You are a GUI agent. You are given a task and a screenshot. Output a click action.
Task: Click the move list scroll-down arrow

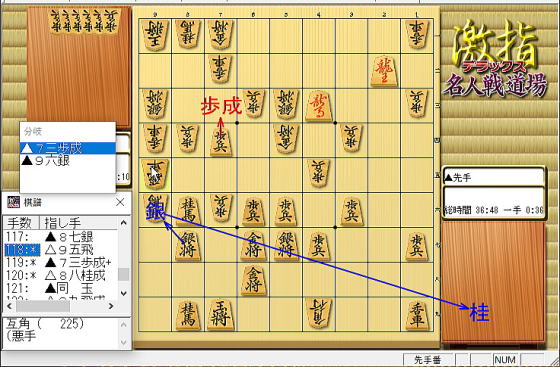point(124,293)
